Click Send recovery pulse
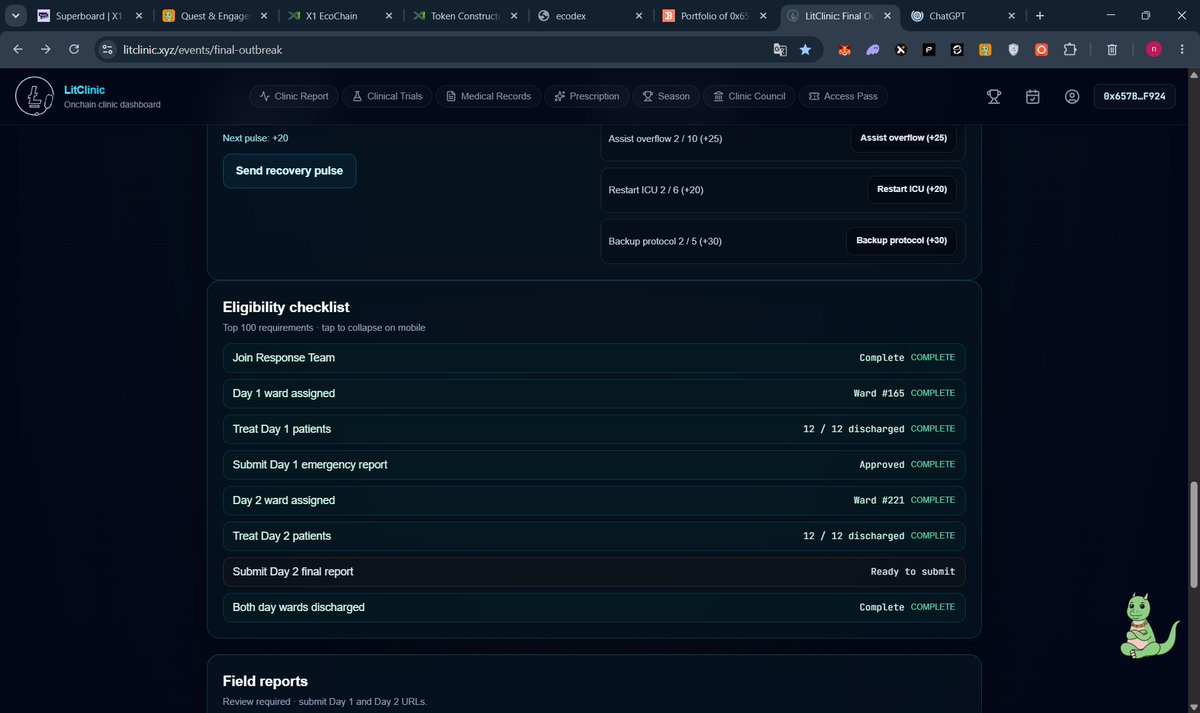 pos(289,171)
